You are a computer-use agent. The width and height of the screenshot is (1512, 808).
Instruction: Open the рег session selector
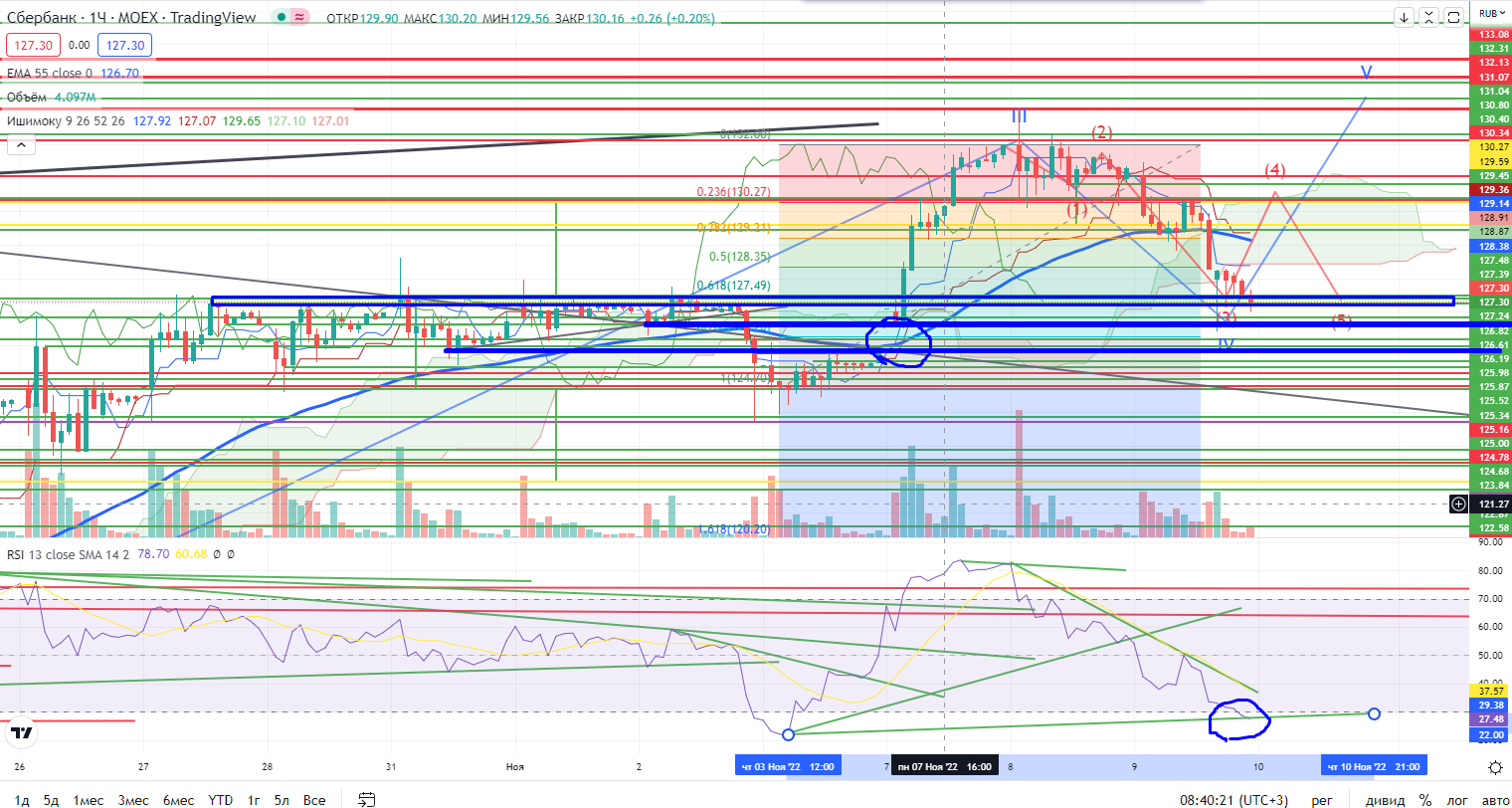coord(1321,800)
